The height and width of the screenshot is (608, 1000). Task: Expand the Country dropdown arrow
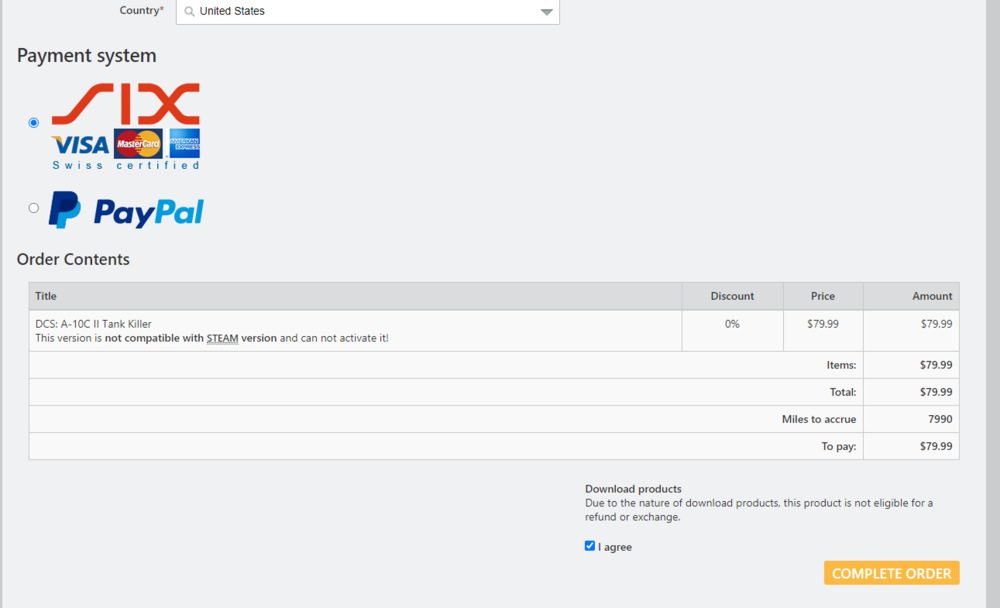point(546,12)
